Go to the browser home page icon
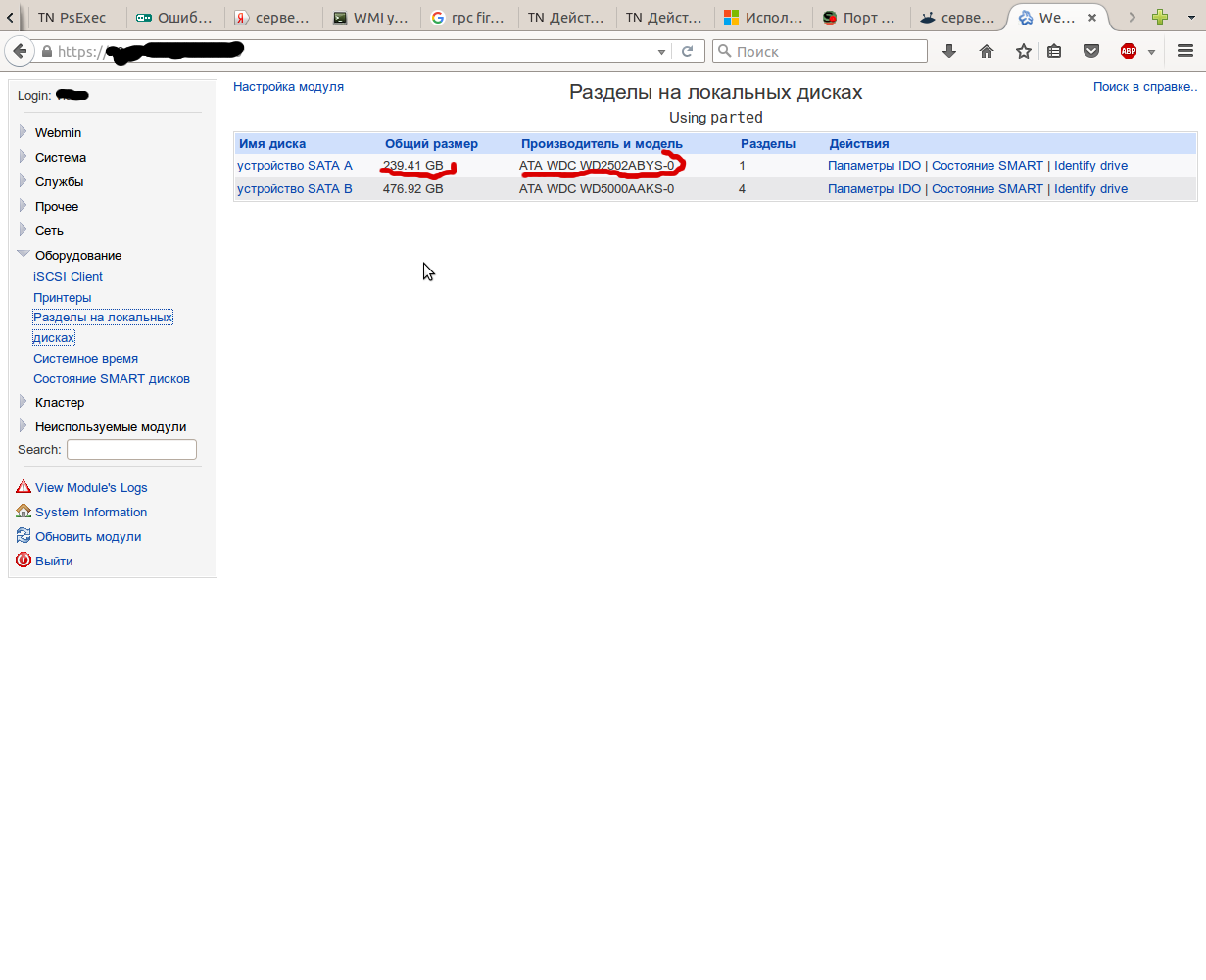Viewport: 1206px width, 980px height. pyautogui.click(x=987, y=51)
